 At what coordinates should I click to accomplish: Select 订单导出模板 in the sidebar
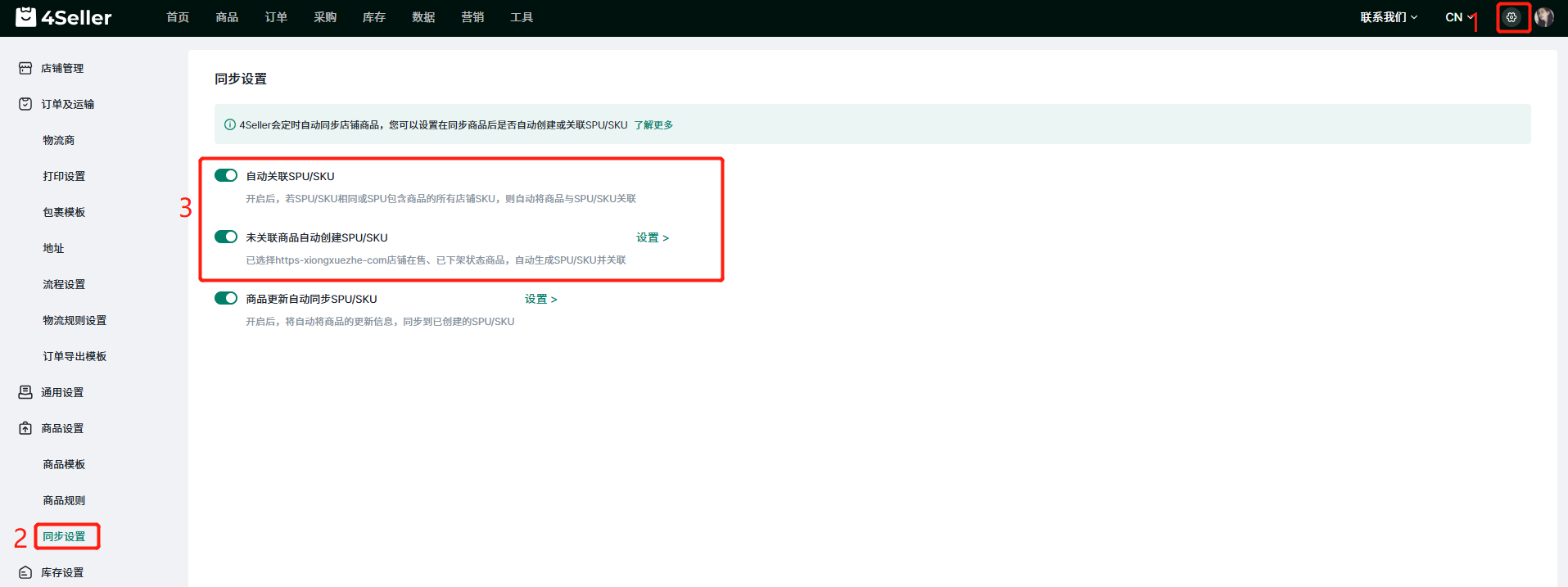click(75, 356)
